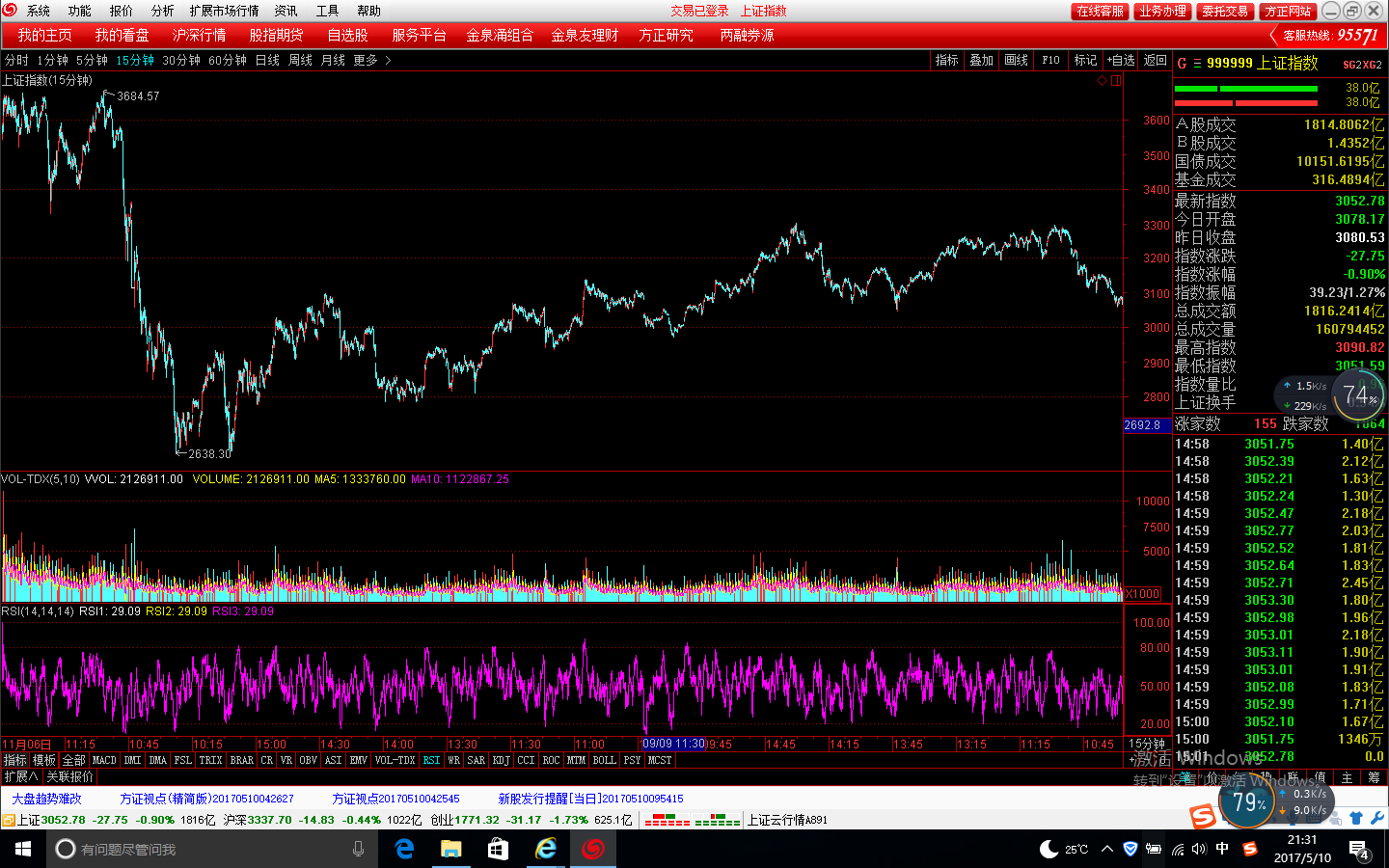
Task: Toggle the MCST indicator
Action: [x=659, y=760]
